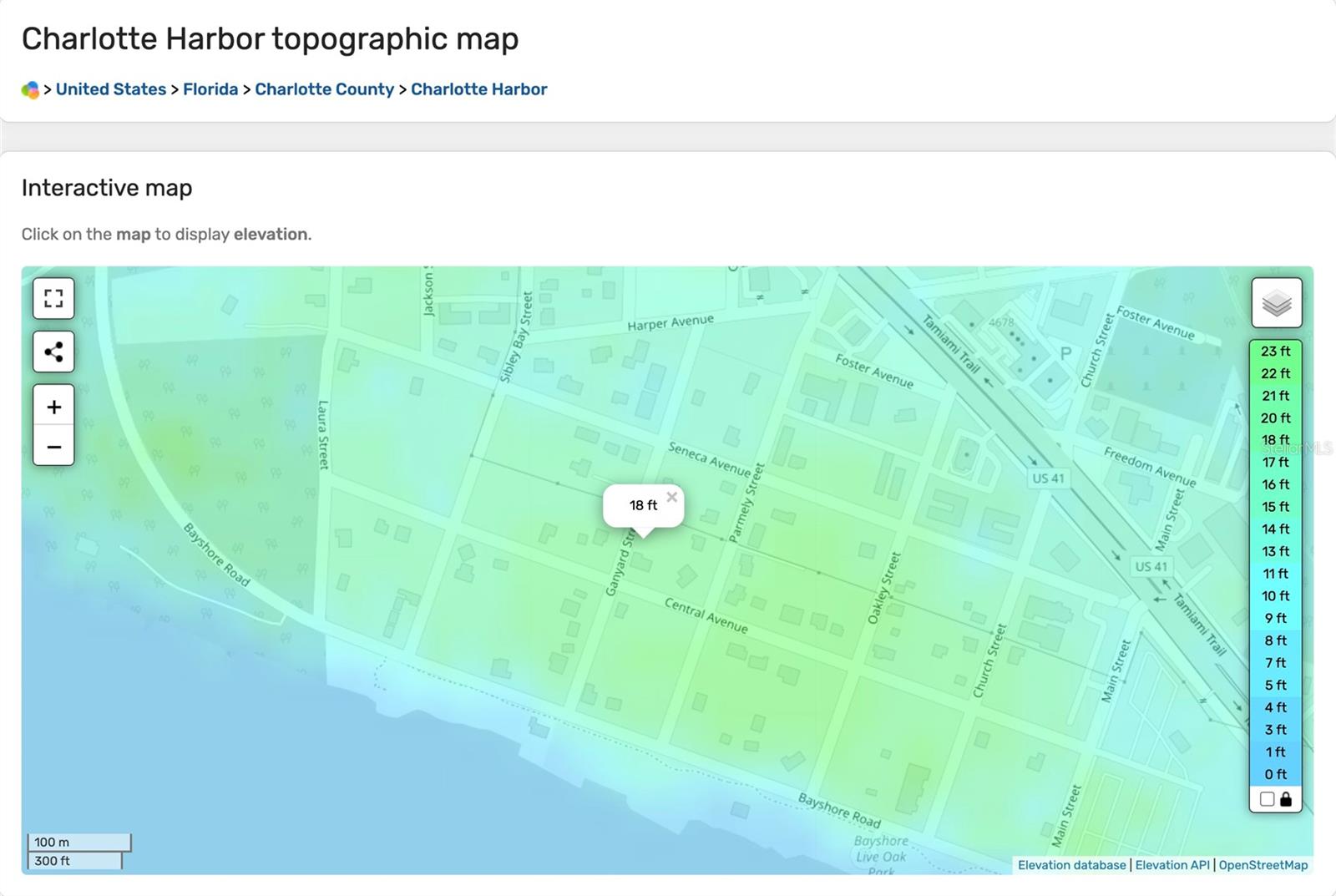The image size is (1336, 896).
Task: Go to Florida breadcrumb link
Action: point(210,89)
